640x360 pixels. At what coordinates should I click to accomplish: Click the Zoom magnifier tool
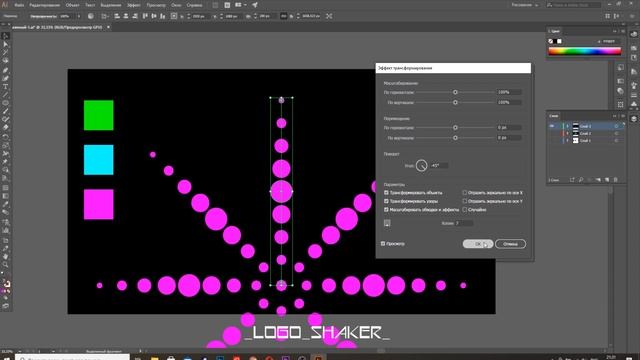(x=5, y=264)
